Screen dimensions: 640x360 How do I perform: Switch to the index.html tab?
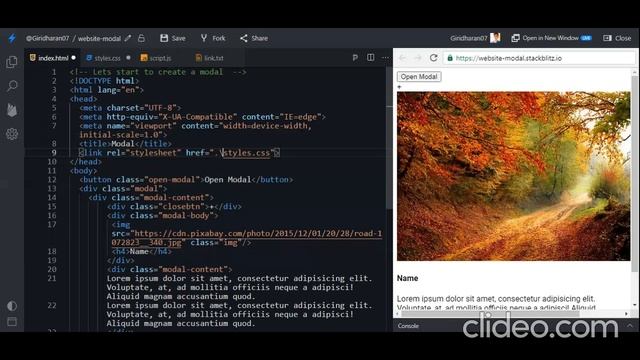click(x=52, y=58)
